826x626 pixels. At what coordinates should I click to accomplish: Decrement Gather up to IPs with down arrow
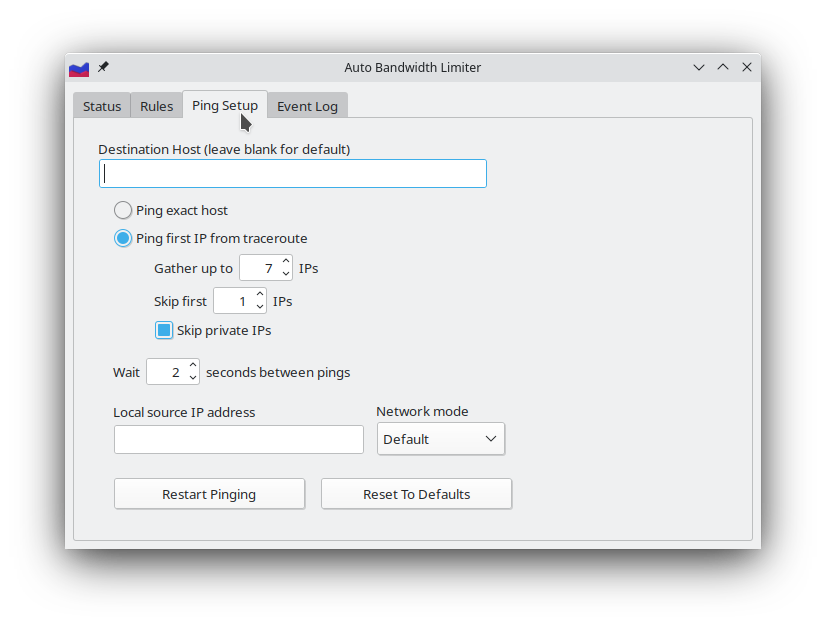point(285,272)
